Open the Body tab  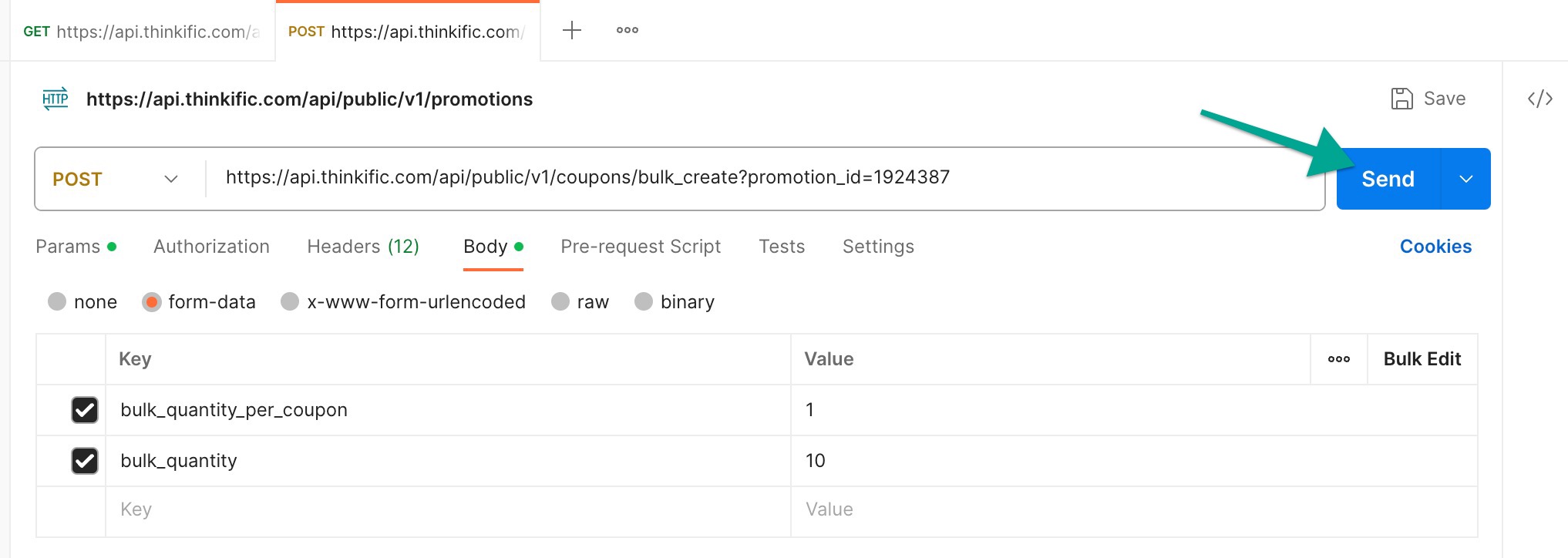pyautogui.click(x=493, y=247)
